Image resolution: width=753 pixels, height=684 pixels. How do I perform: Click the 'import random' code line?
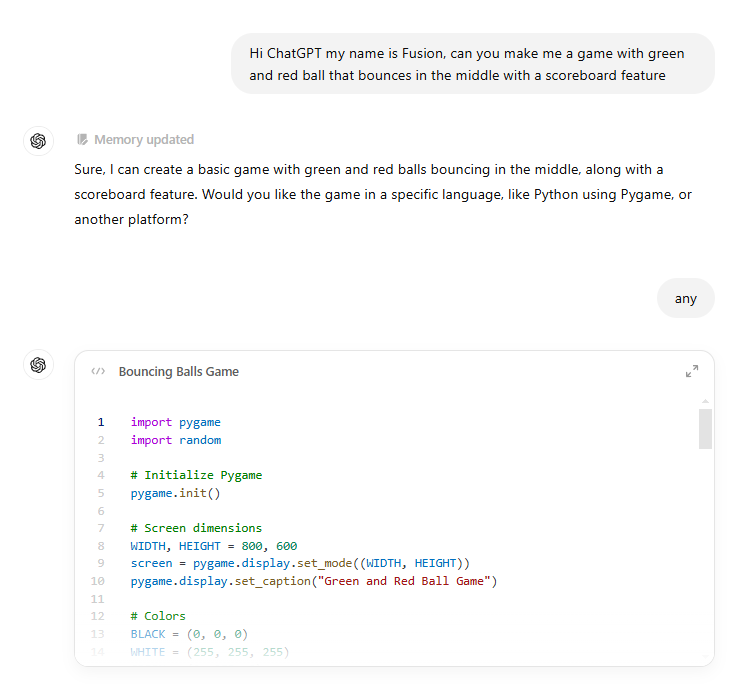point(176,440)
